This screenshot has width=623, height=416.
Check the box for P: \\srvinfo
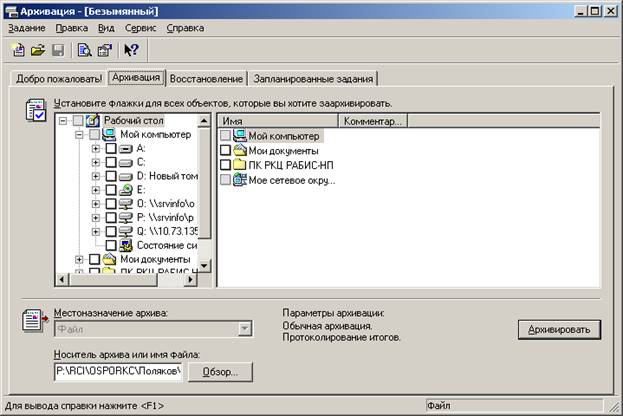[111, 218]
